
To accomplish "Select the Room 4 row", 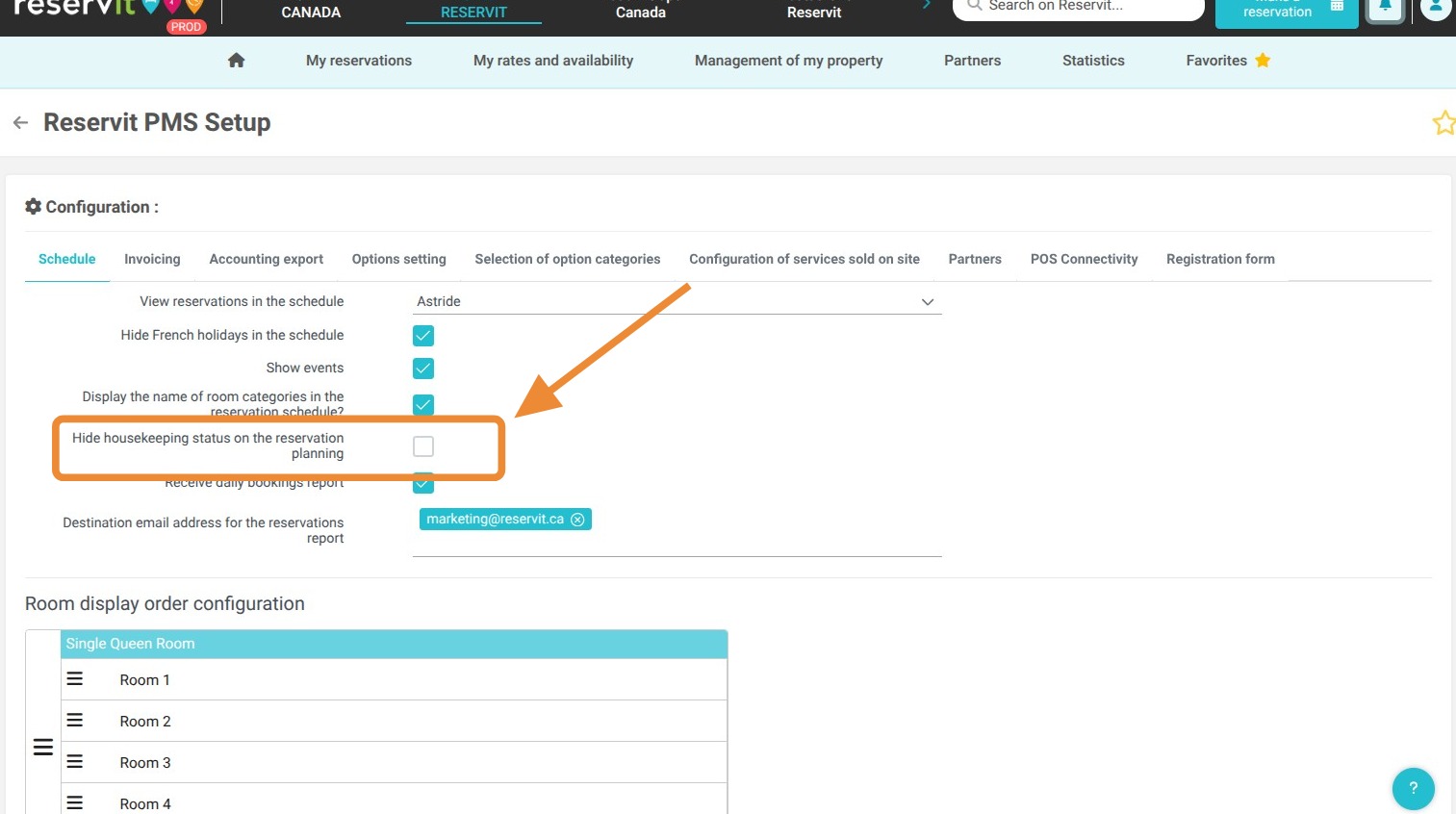I will pos(394,801).
